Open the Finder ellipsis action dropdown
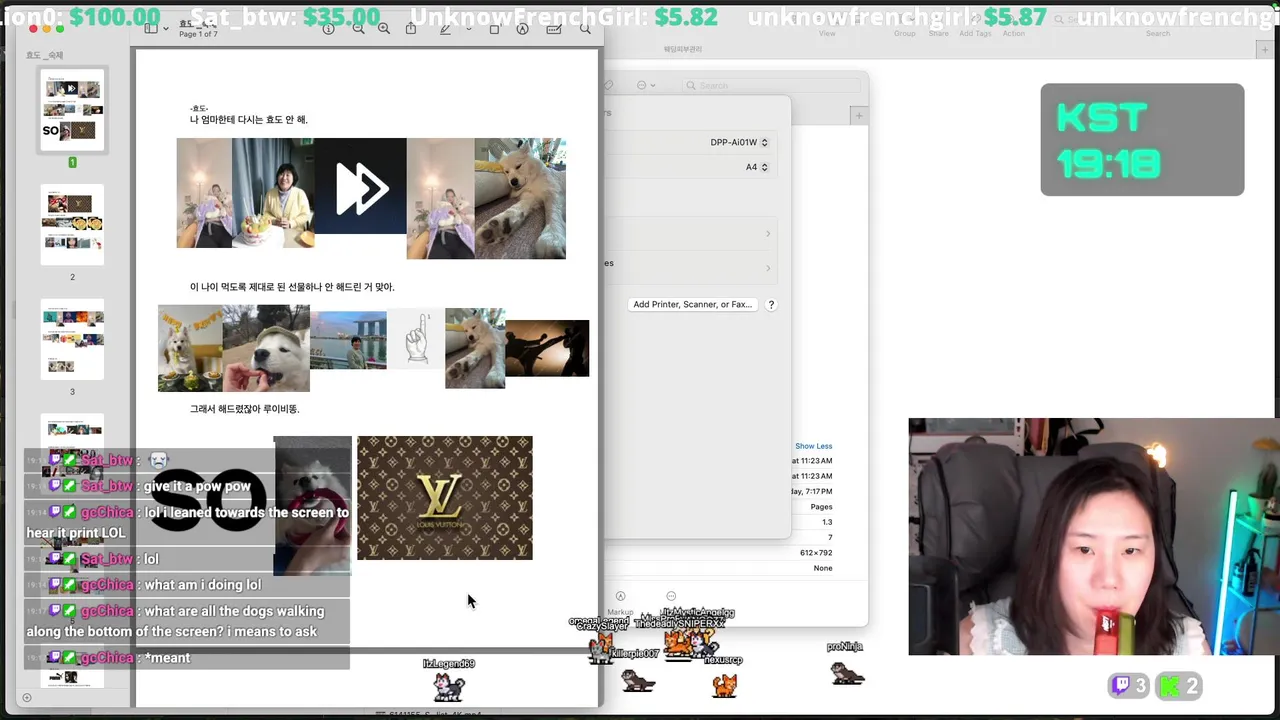 pyautogui.click(x=646, y=85)
